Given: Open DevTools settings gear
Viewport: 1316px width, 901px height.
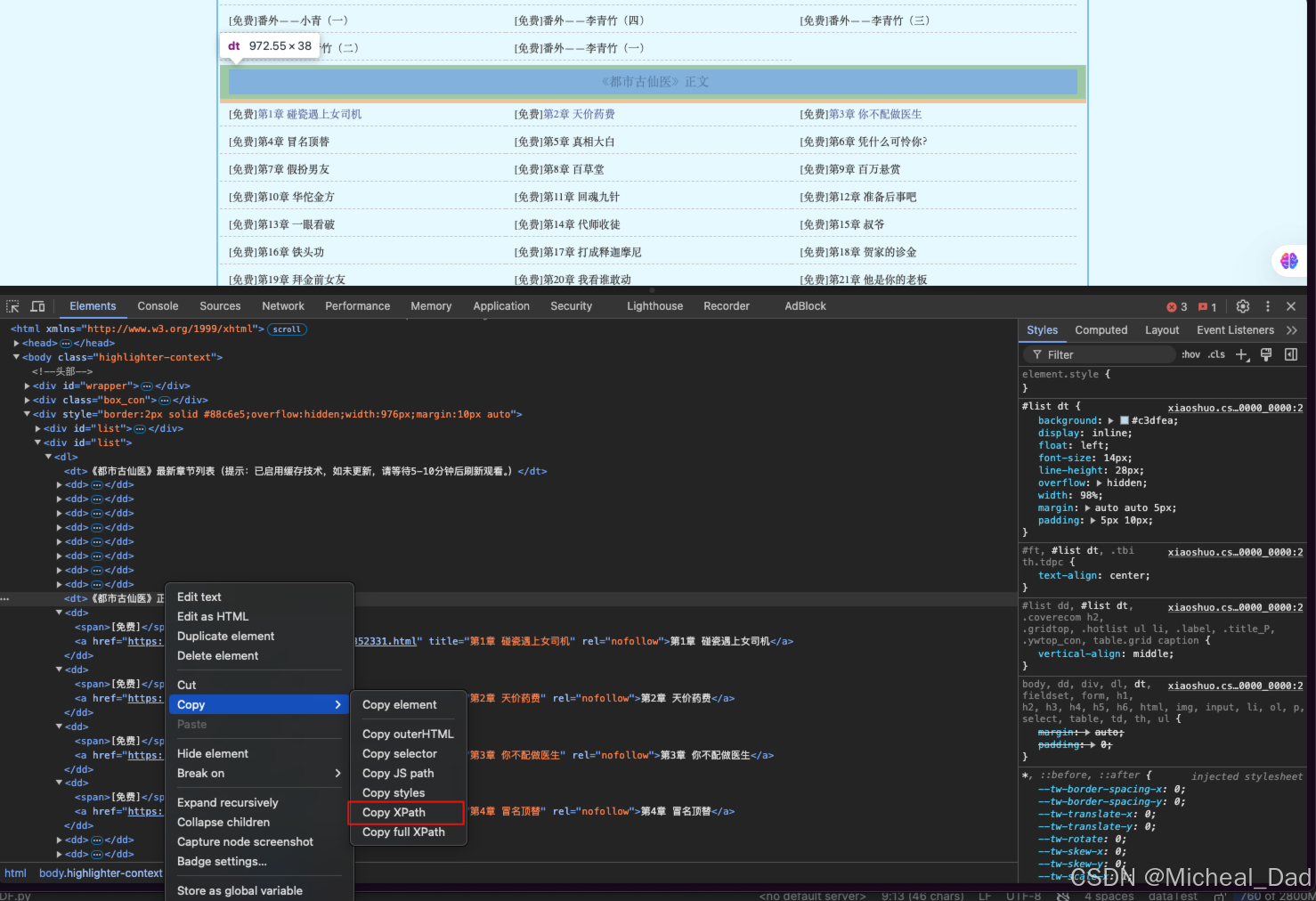Looking at the screenshot, I should [x=1243, y=306].
